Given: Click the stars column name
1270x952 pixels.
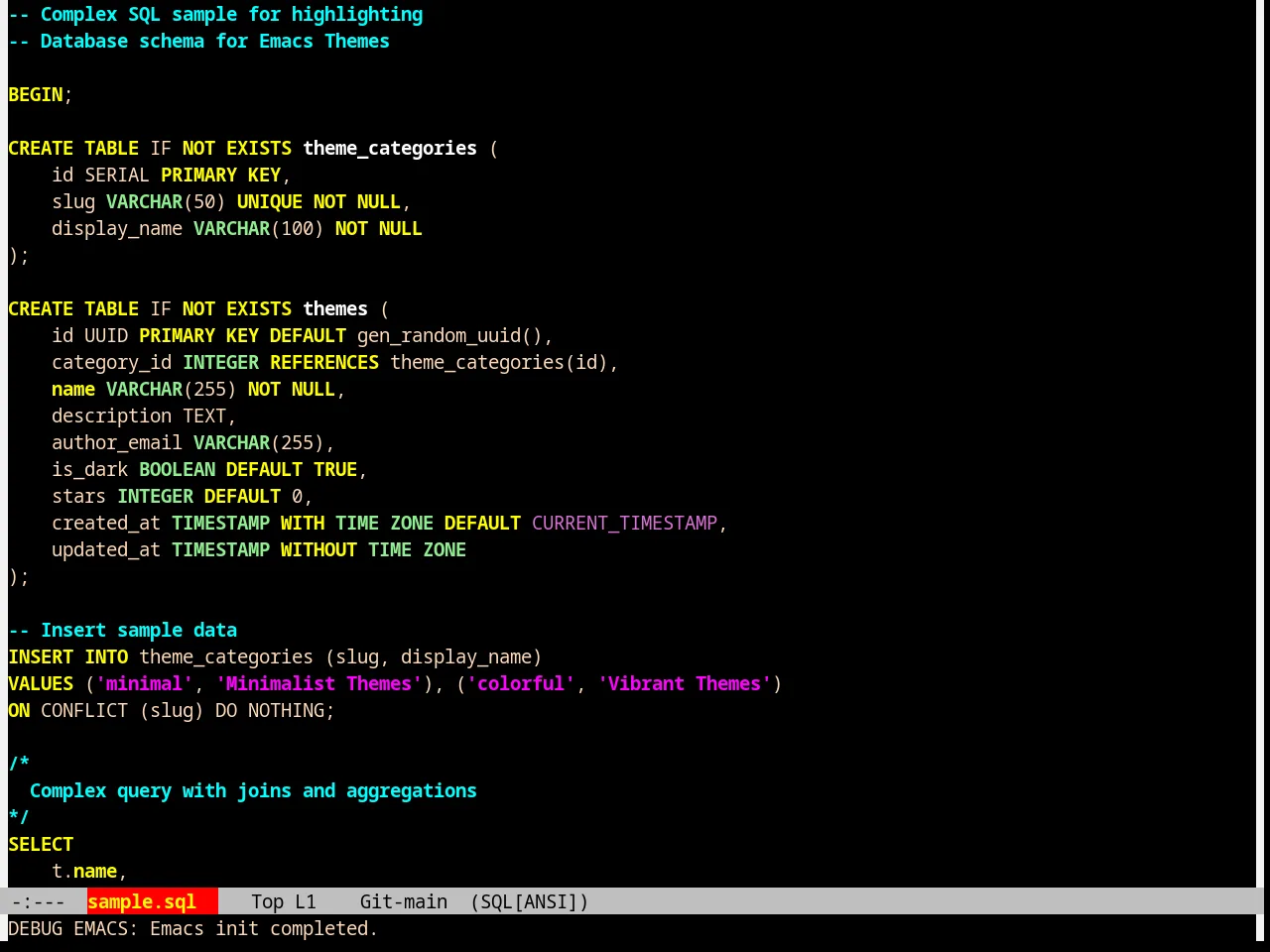Looking at the screenshot, I should coord(78,496).
